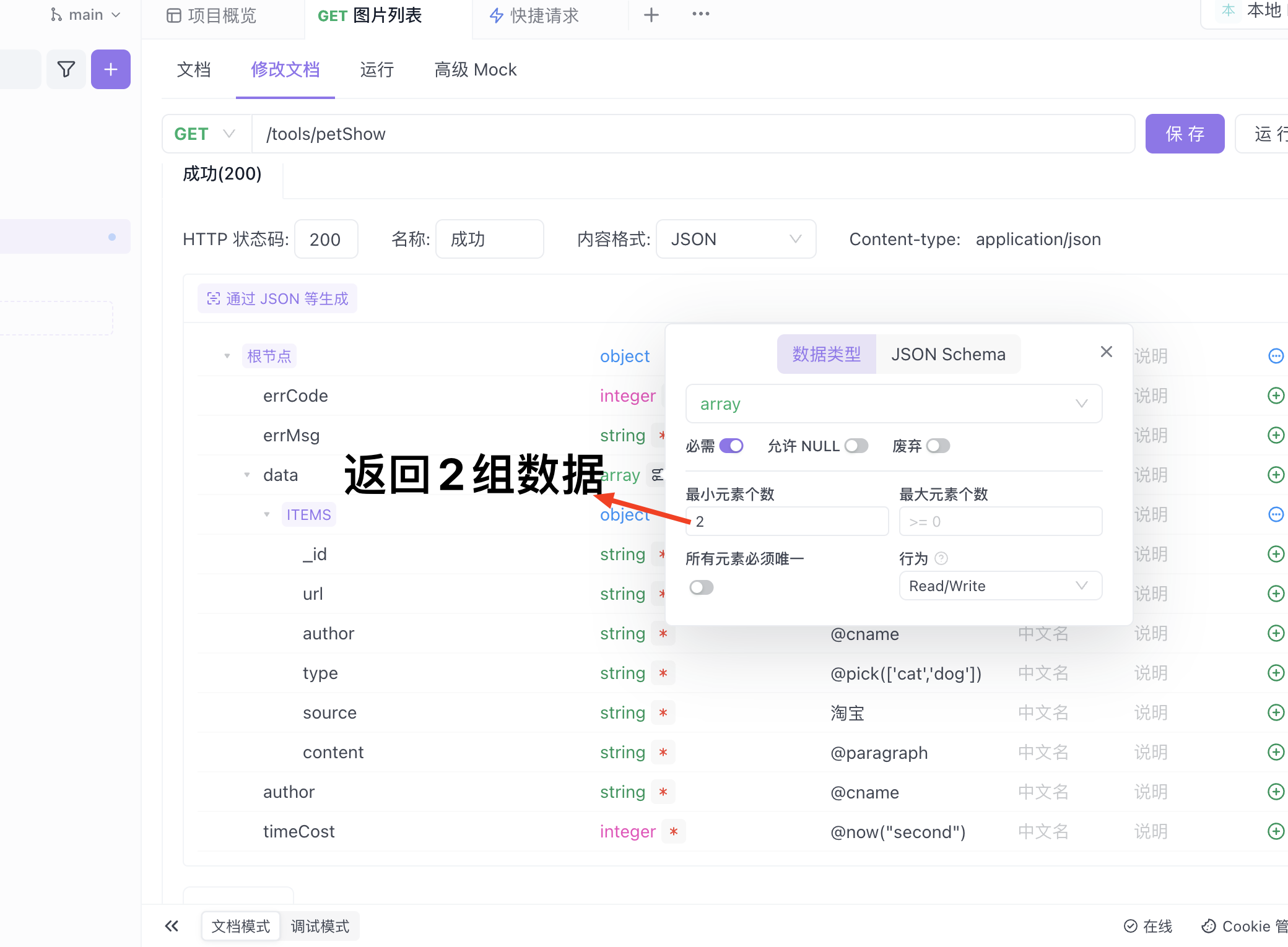The image size is (1288, 947).
Task: Click 通过 JSON 等生成 button
Action: click(x=277, y=299)
